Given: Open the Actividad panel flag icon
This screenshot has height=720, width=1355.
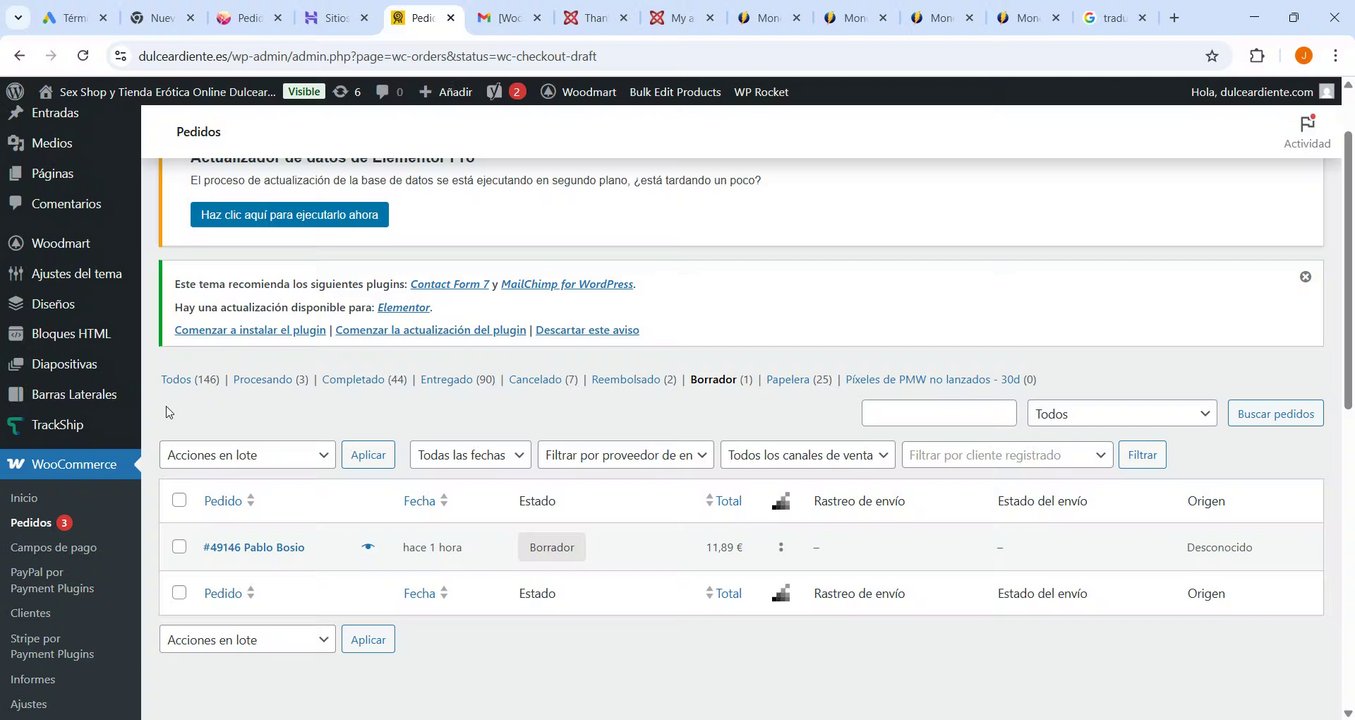Looking at the screenshot, I should tap(1307, 131).
